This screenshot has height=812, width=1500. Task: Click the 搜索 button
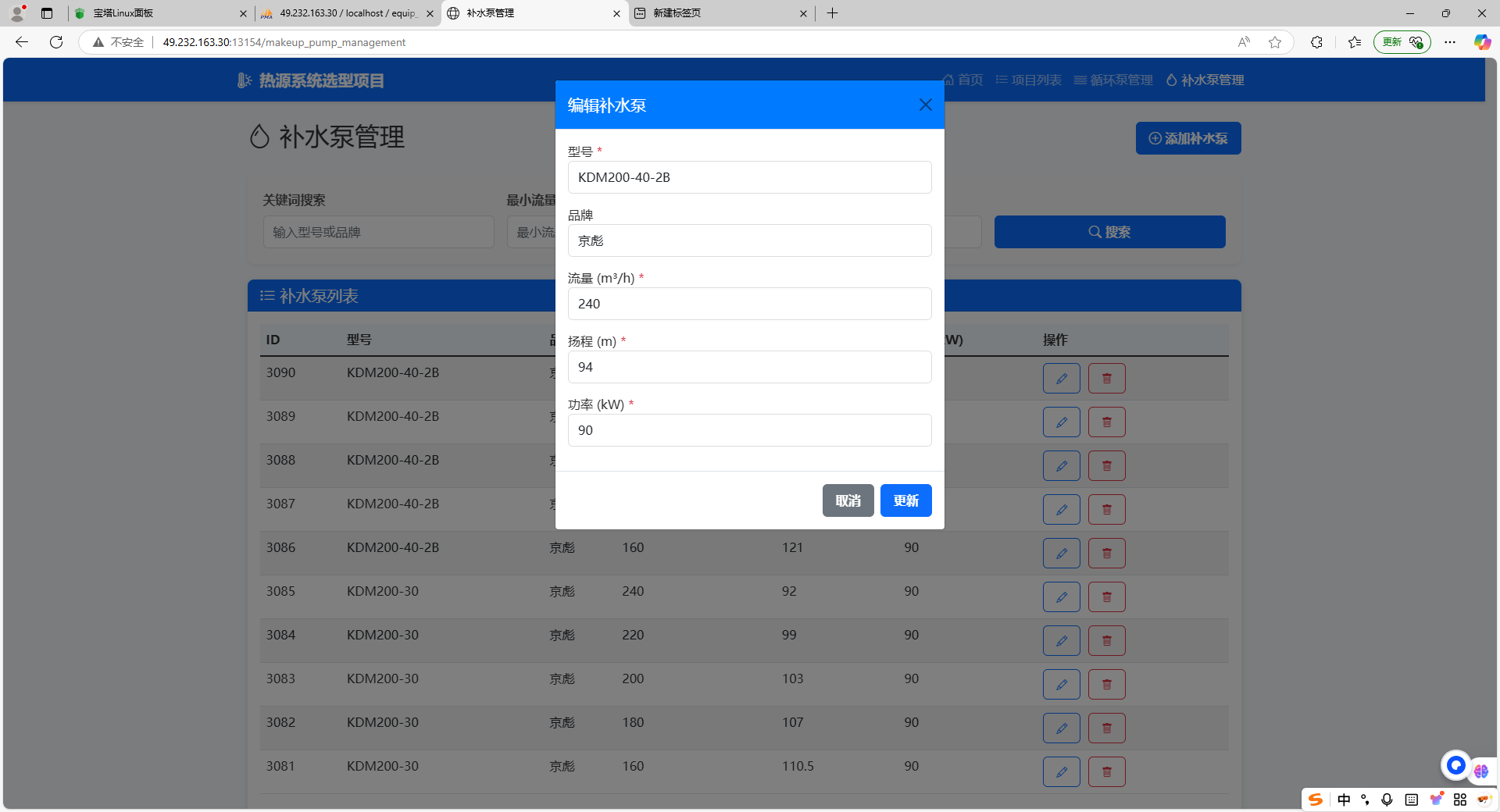coord(1109,232)
